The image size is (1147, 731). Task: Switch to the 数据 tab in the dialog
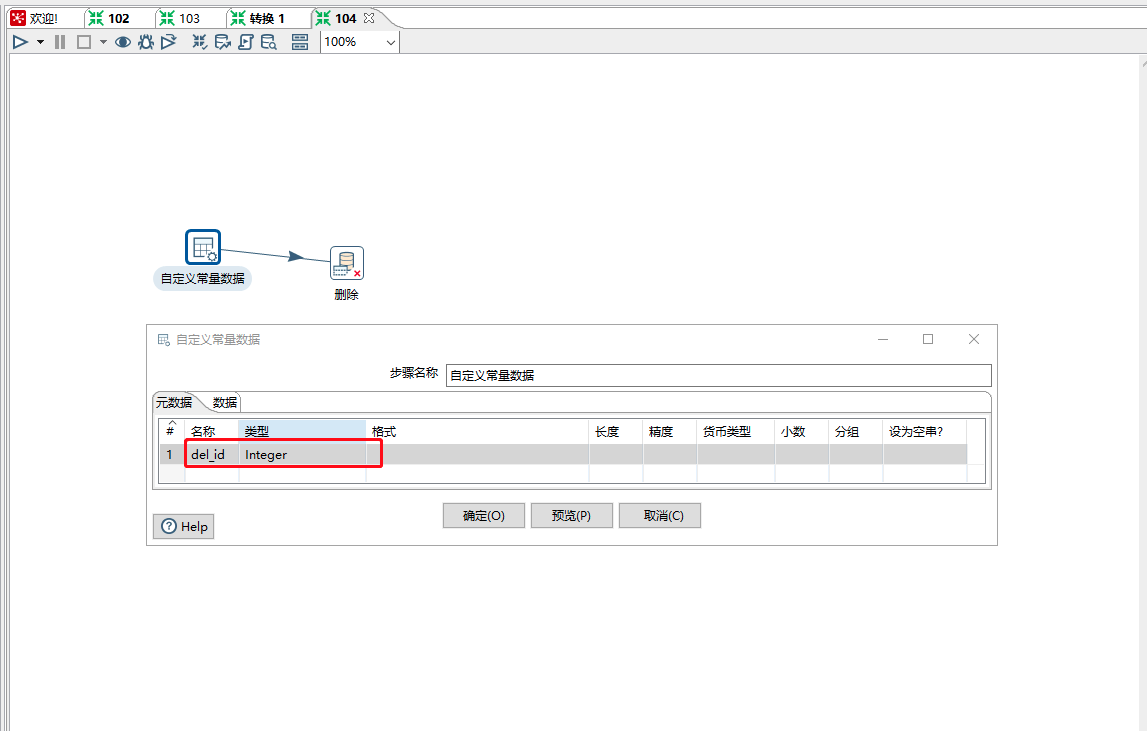pos(224,401)
